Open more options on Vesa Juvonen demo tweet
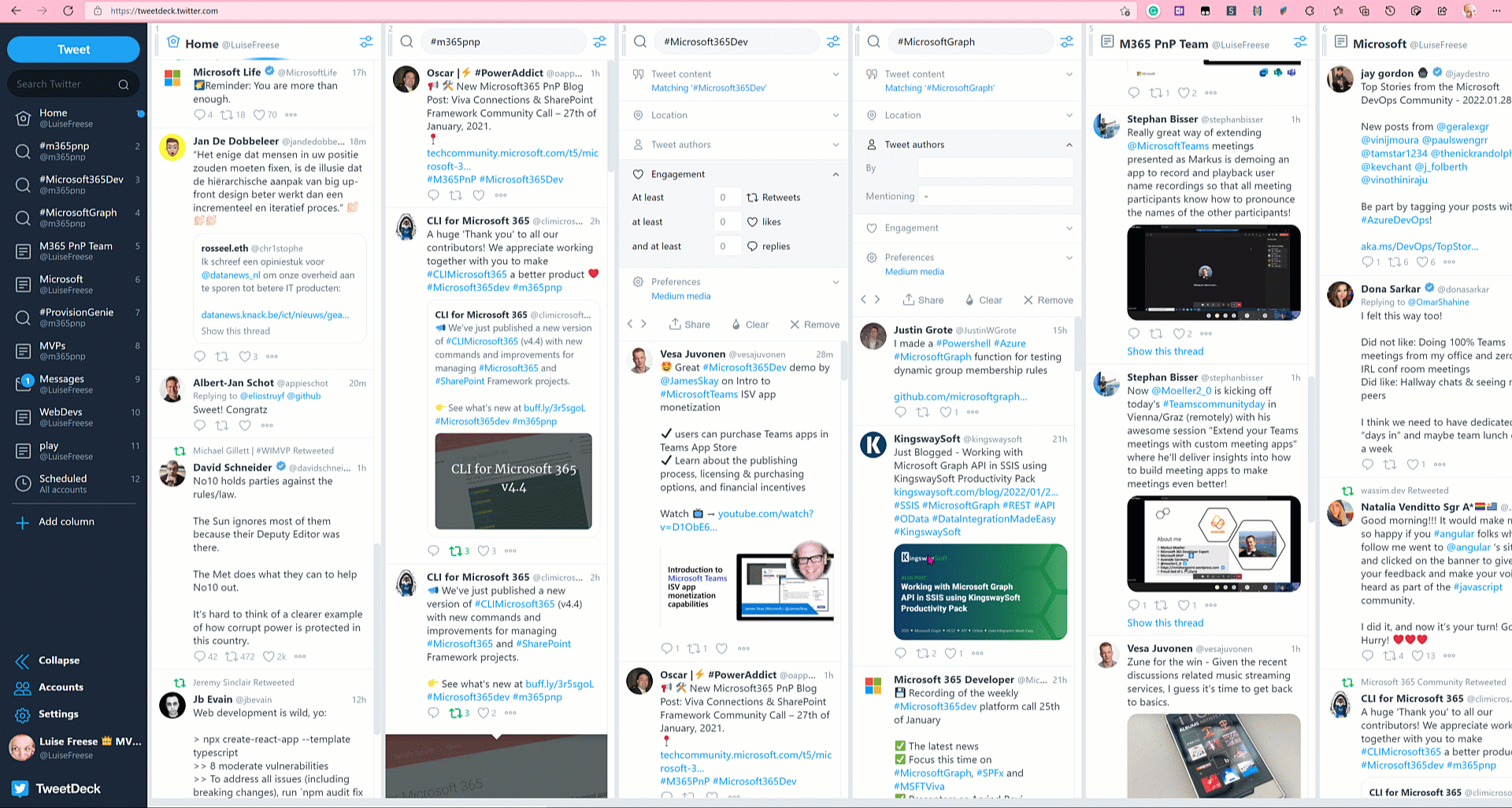1512x808 pixels. (x=743, y=649)
